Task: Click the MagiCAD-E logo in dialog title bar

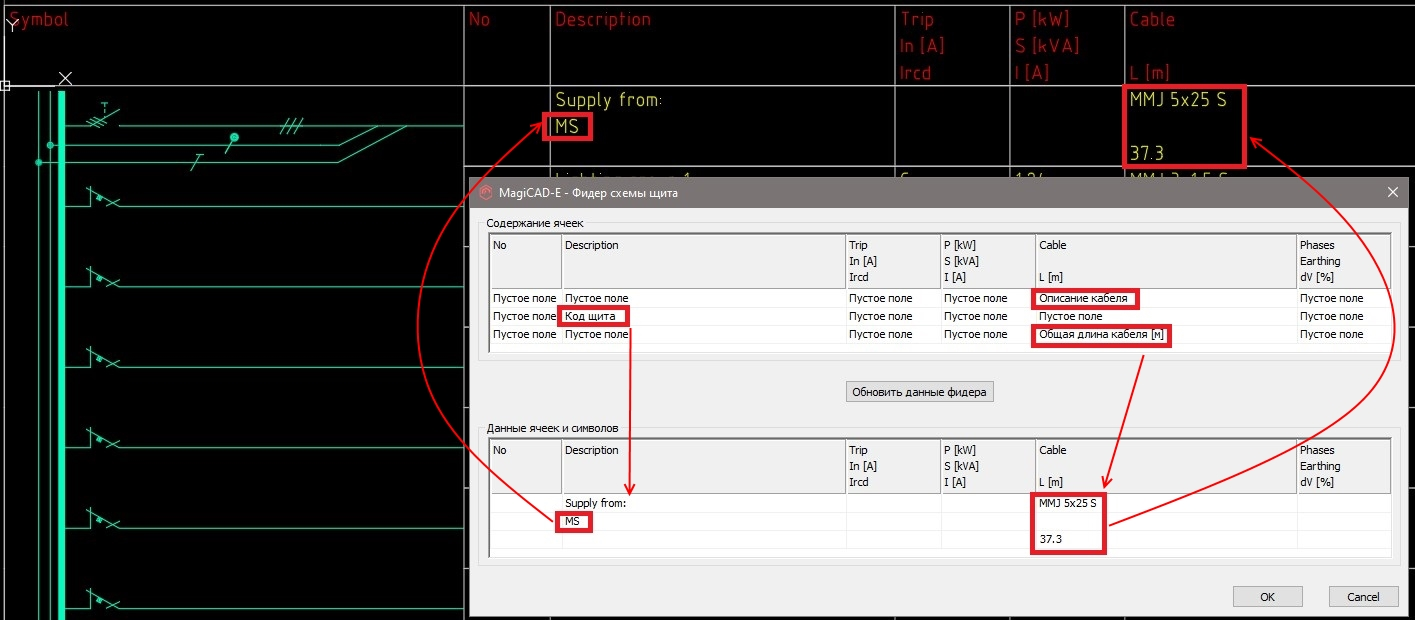Action: click(x=486, y=193)
